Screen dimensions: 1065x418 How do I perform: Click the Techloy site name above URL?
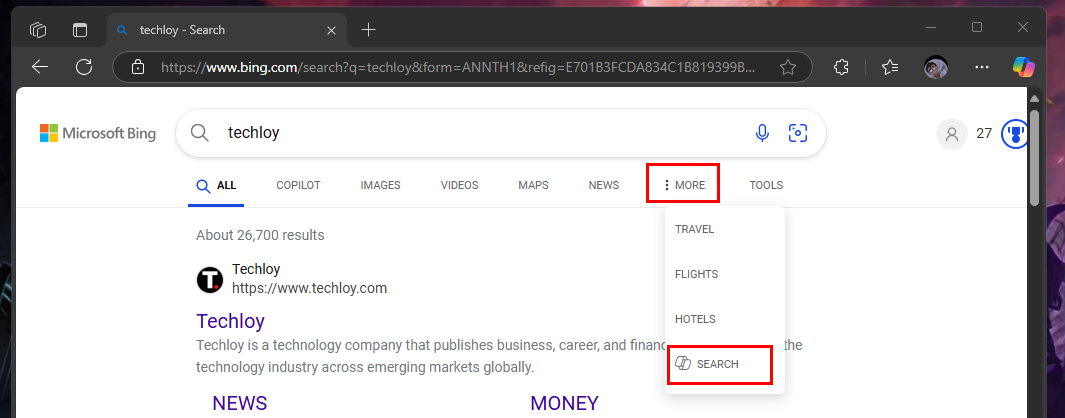[256, 269]
